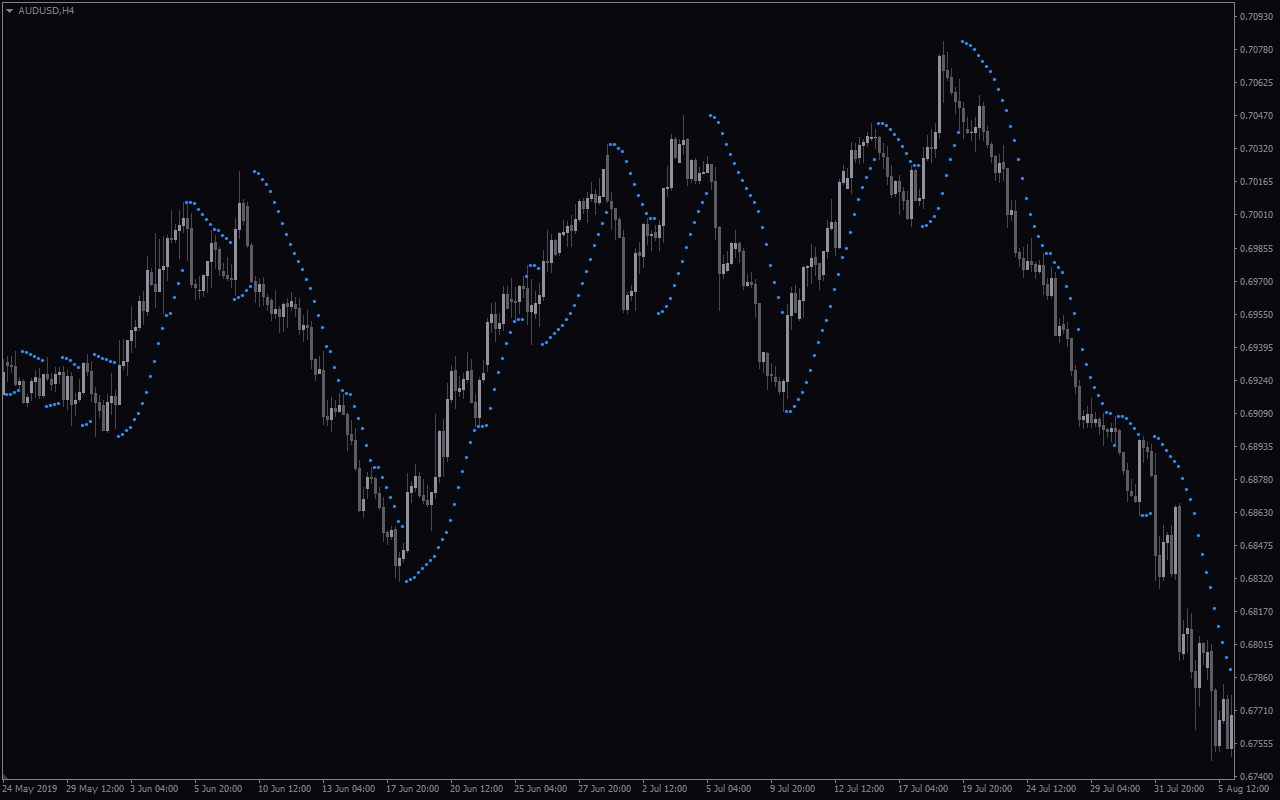Click the 12 Jul 12:00 time axis label
This screenshot has width=1280, height=800.
[860, 789]
